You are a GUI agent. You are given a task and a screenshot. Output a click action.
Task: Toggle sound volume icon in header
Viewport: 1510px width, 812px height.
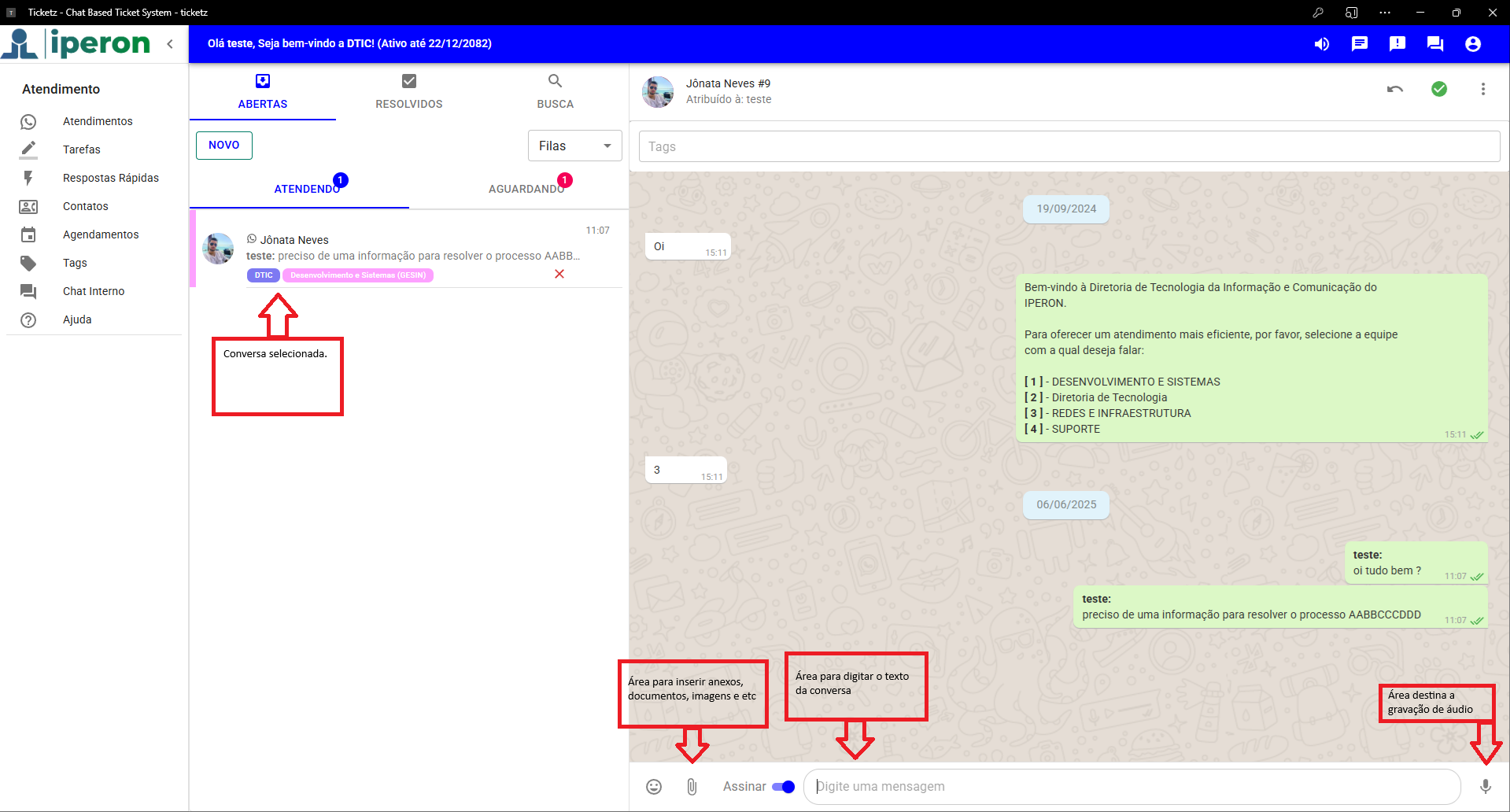[x=1322, y=44]
